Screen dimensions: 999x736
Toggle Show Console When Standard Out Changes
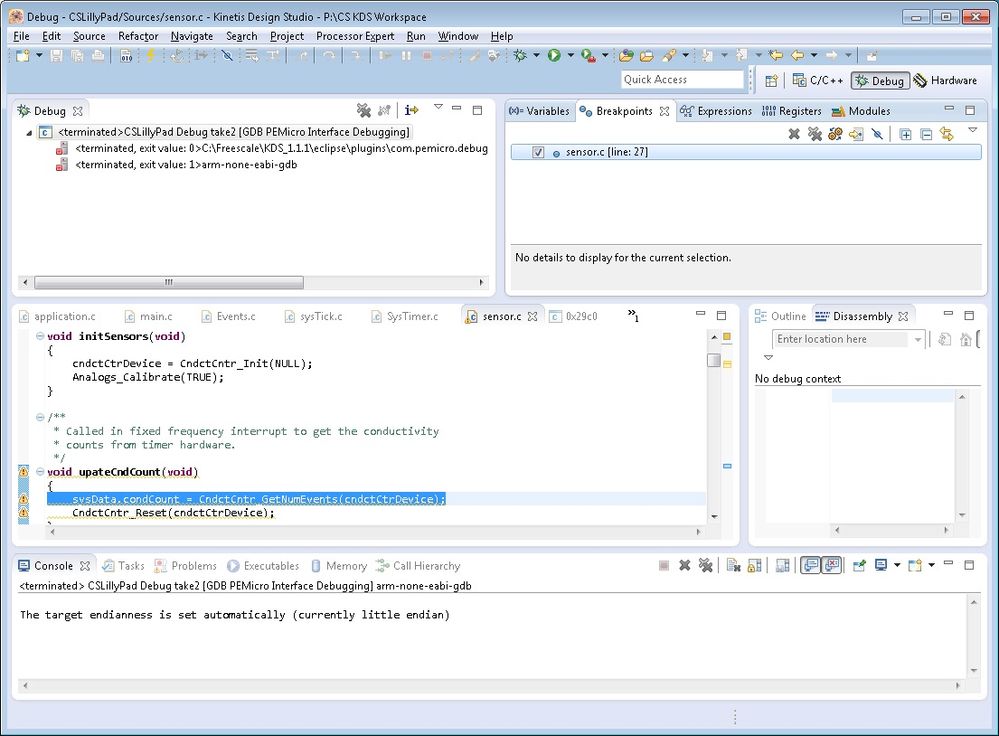click(810, 565)
